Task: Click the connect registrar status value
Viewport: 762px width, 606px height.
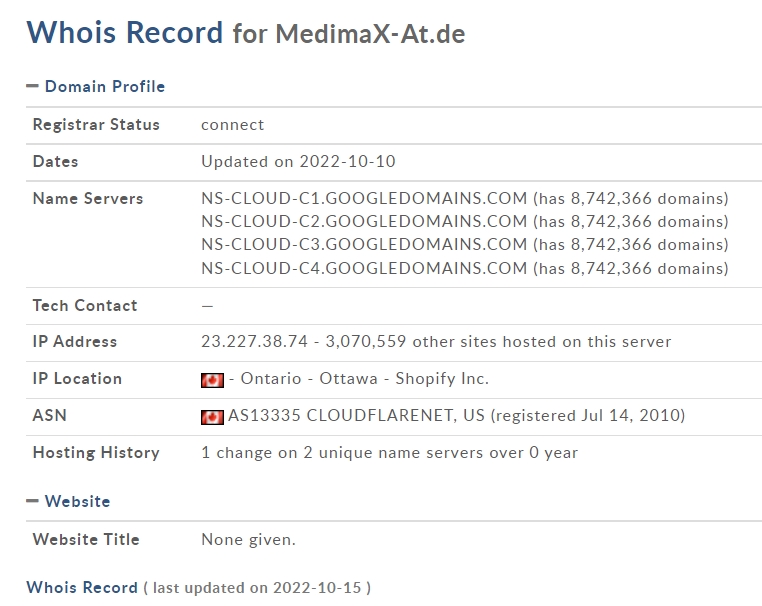Action: tap(232, 125)
